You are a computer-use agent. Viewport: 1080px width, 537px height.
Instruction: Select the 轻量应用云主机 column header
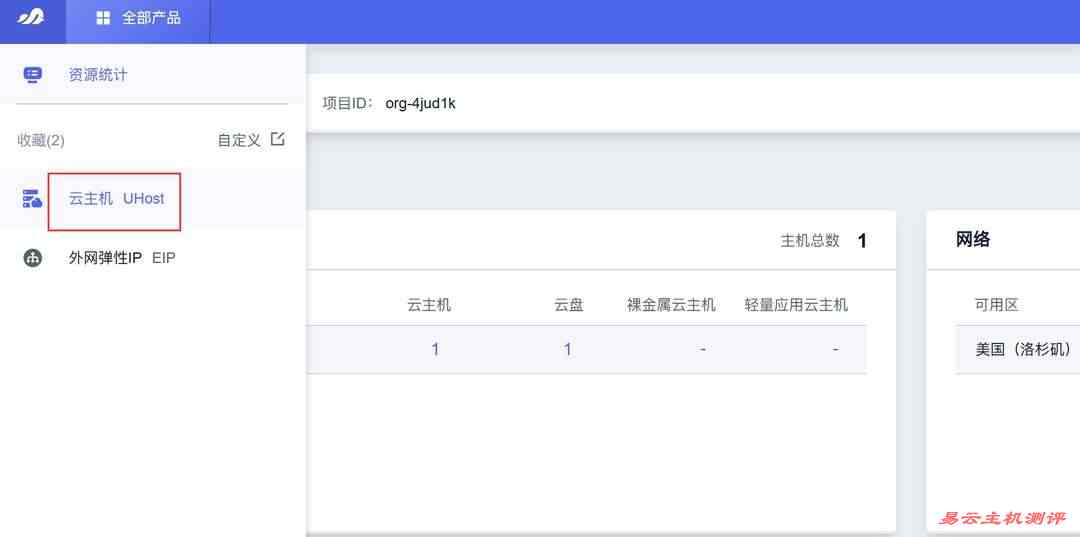(796, 305)
